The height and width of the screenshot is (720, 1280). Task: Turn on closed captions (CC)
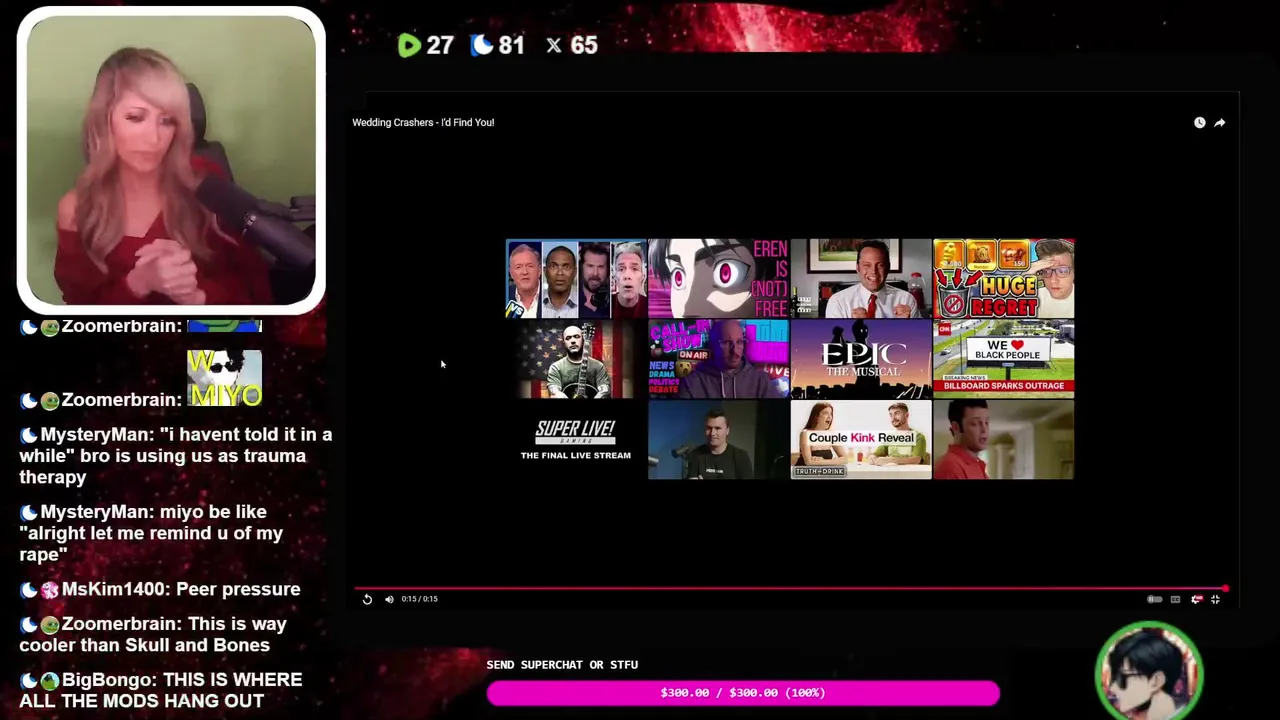1175,599
